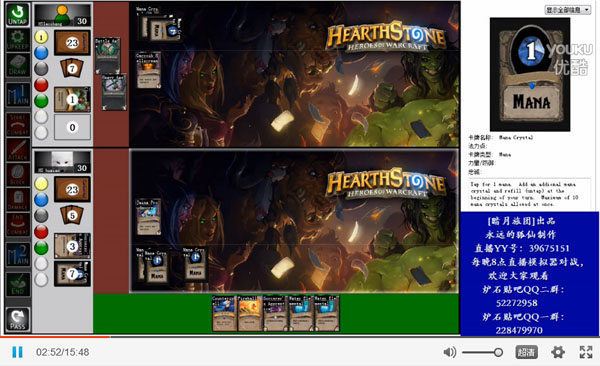Toggle the 超清 quality button
Screen dimensions: 600x366
[527, 352]
